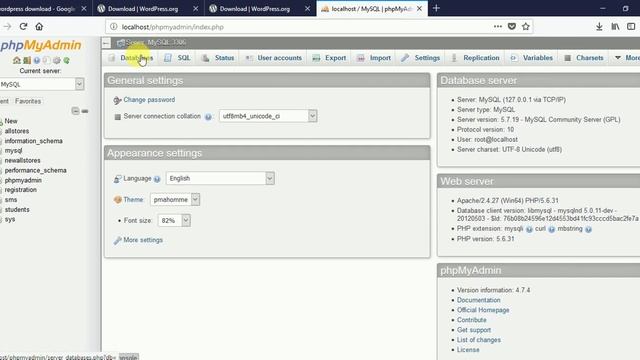Open the Font size 82% dropdown
This screenshot has height=360, width=640.
174,220
